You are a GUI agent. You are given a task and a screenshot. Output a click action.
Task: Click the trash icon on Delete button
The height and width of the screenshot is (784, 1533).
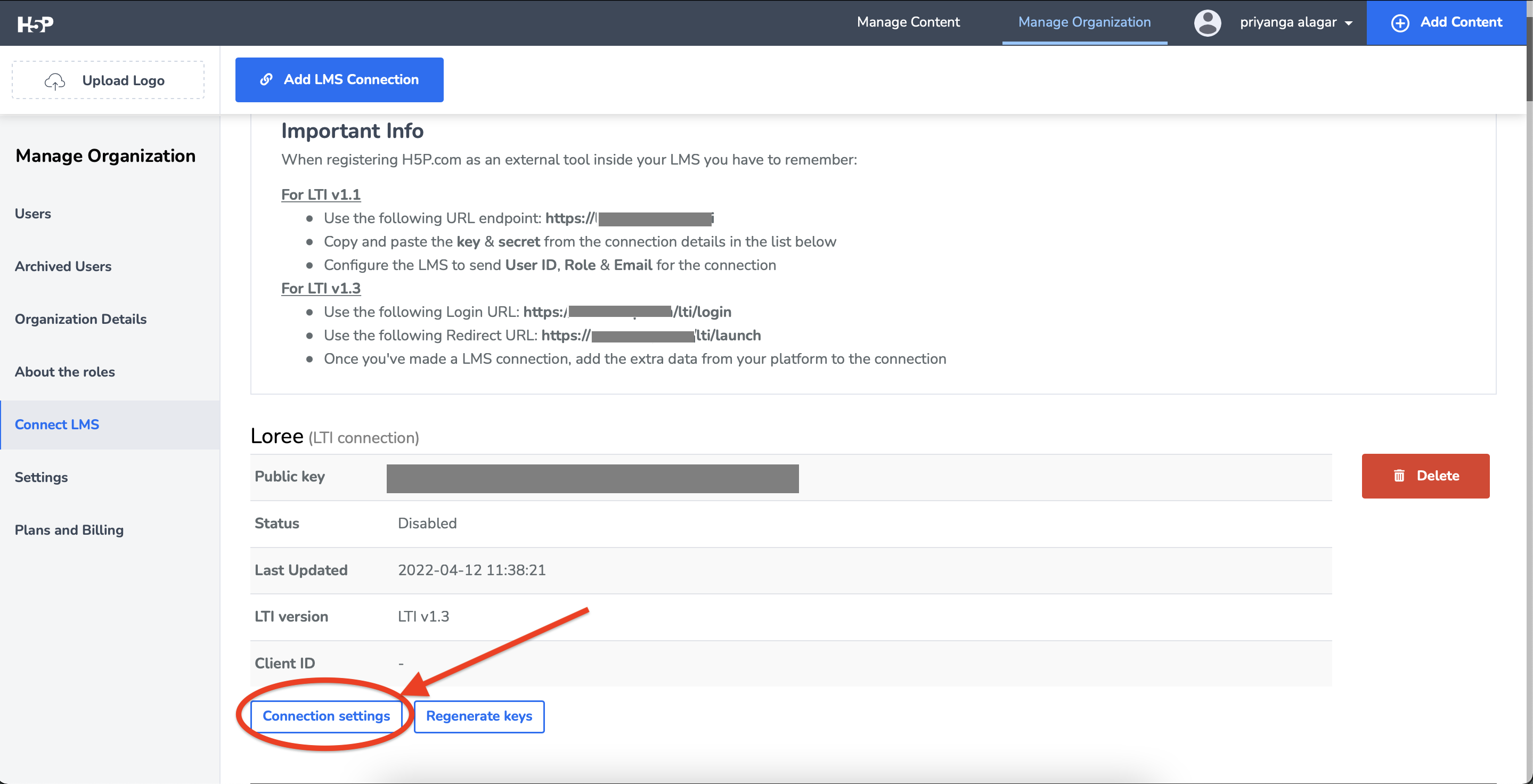(1399, 475)
